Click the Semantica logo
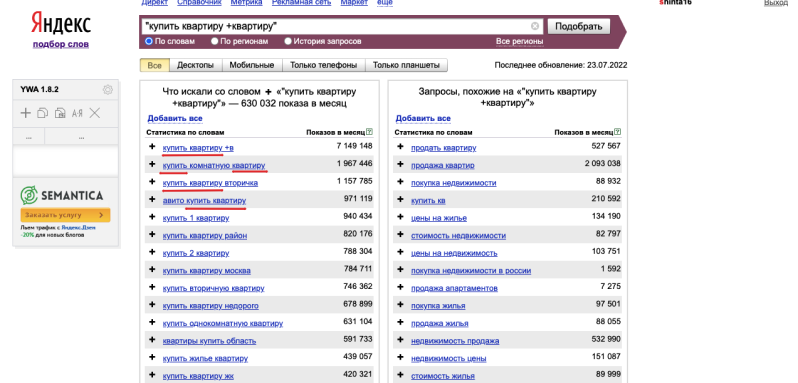This screenshot has width=798, height=383. click(x=62, y=195)
